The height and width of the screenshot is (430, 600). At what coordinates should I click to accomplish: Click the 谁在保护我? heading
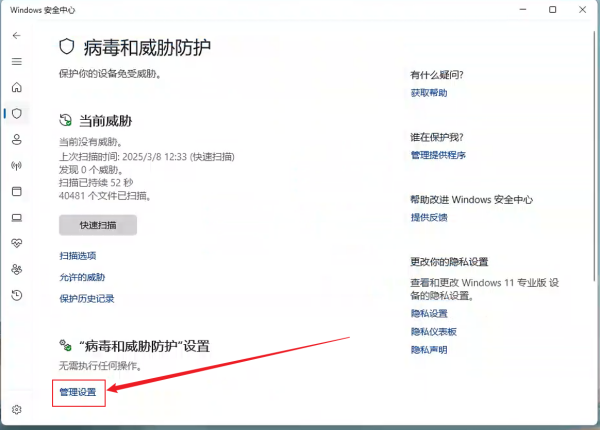pos(437,137)
